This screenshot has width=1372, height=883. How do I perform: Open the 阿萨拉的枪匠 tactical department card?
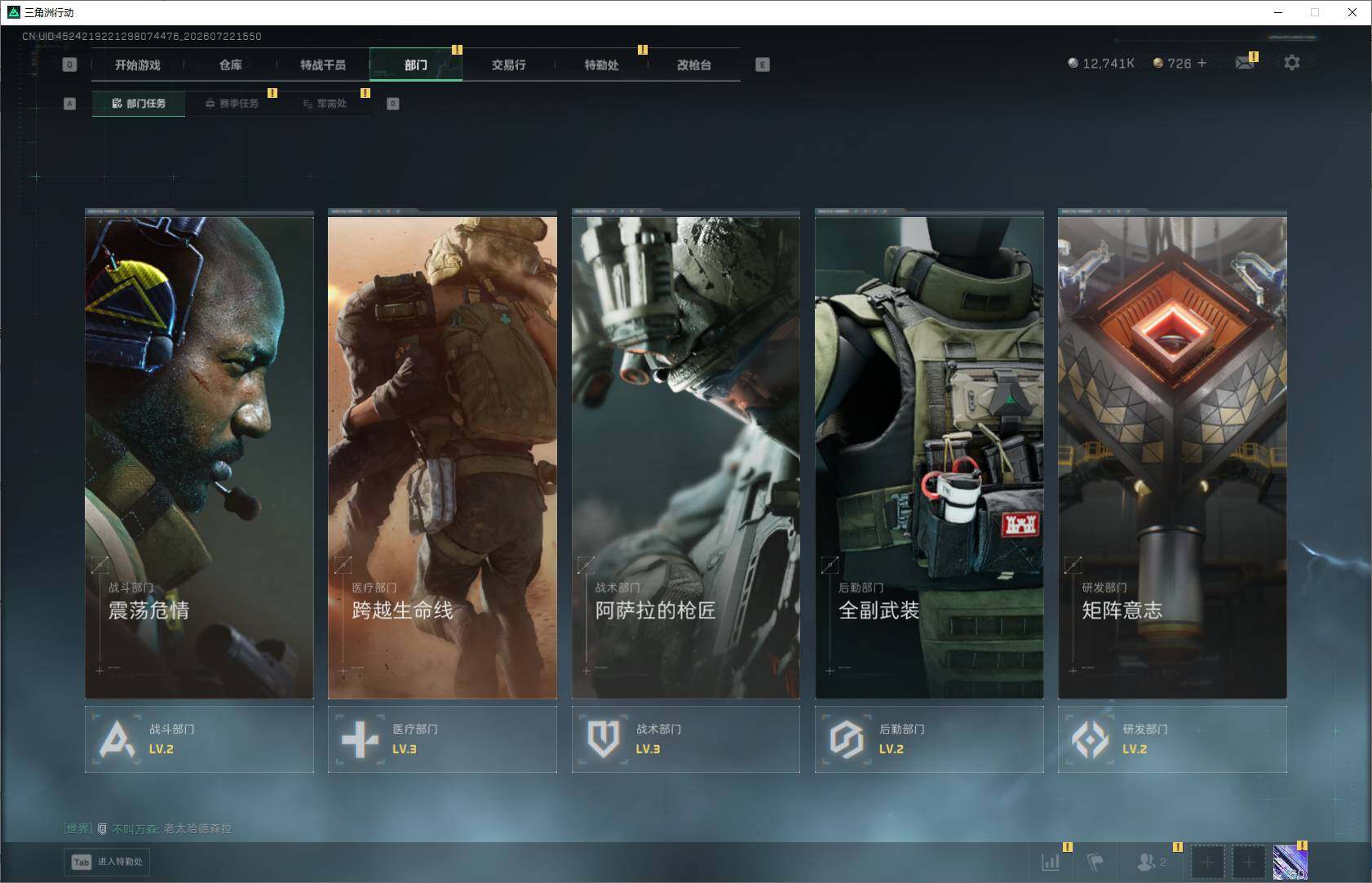point(685,454)
